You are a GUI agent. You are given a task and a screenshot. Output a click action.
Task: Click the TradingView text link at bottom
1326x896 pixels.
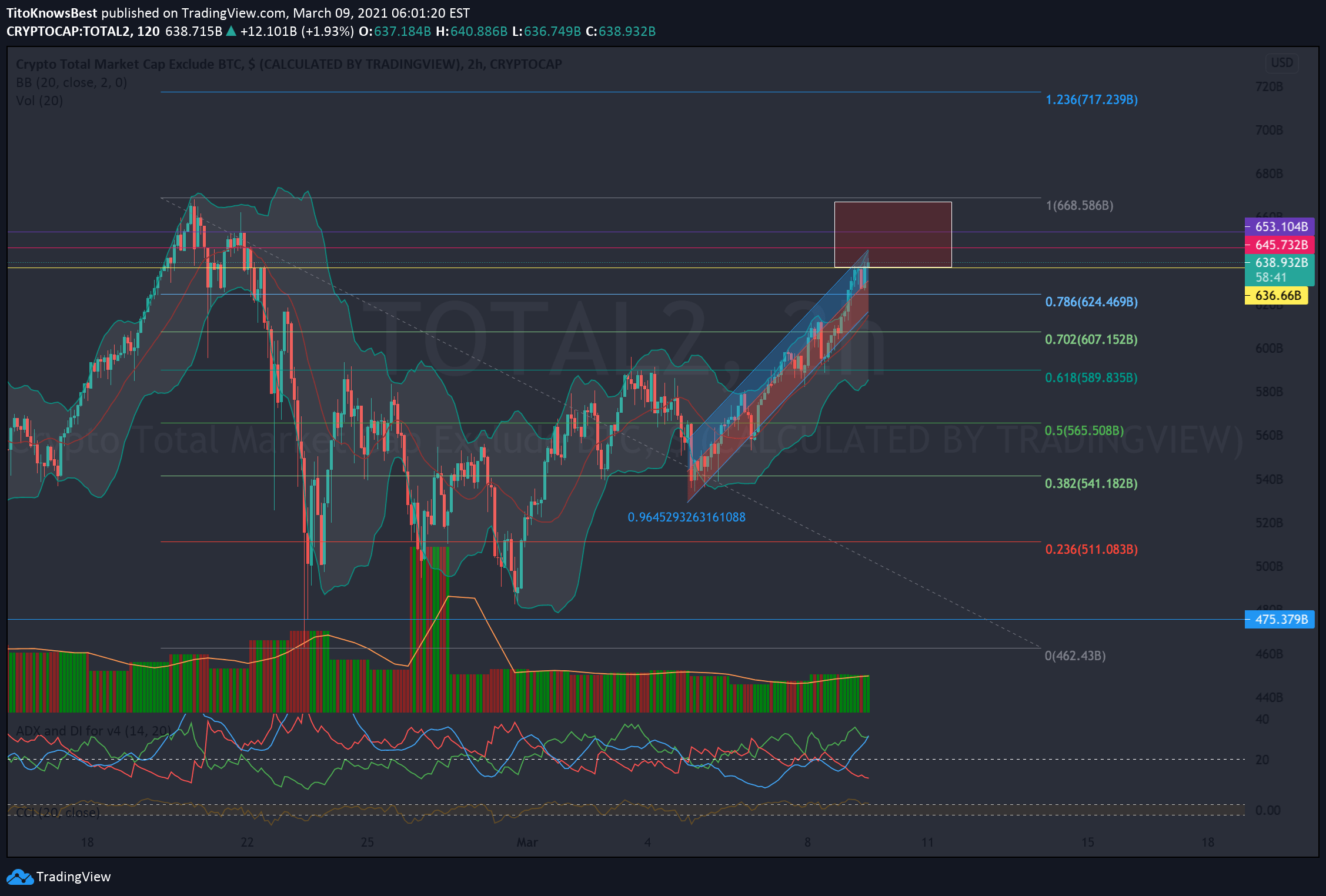73,877
